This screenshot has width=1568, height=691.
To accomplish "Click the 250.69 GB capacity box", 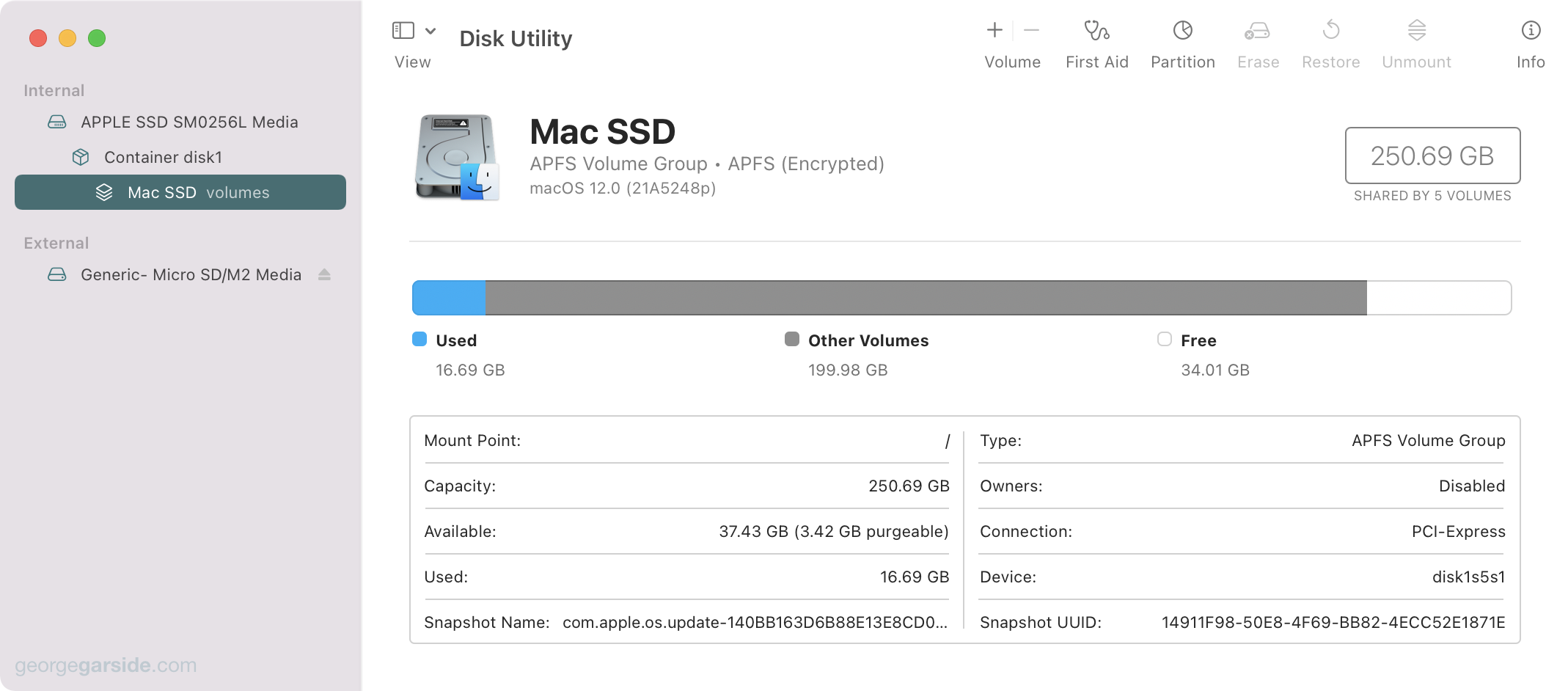I will click(1432, 156).
